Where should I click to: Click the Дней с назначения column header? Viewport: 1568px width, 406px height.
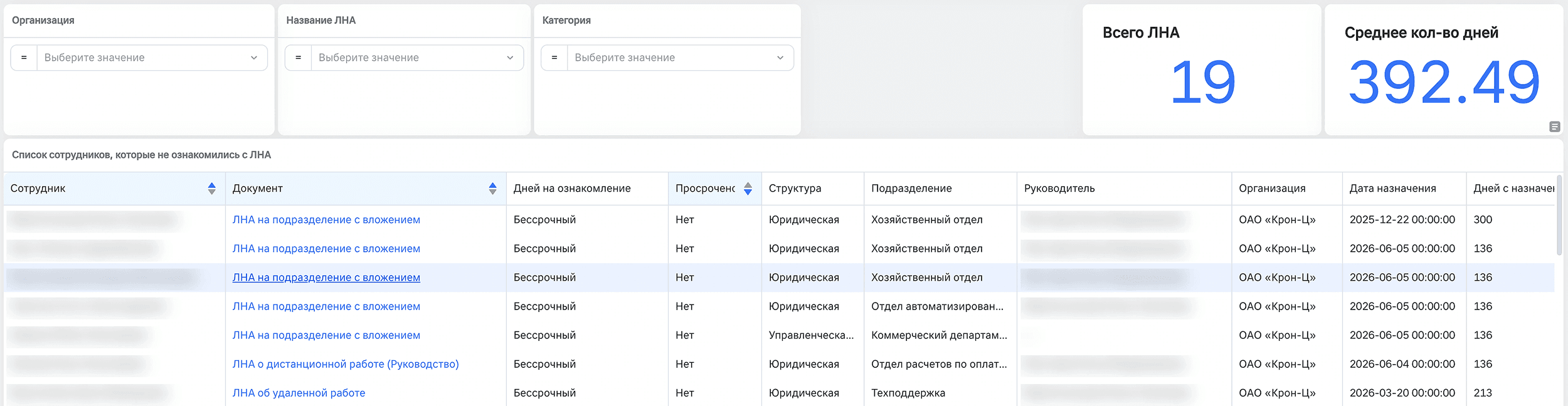[x=1510, y=189]
